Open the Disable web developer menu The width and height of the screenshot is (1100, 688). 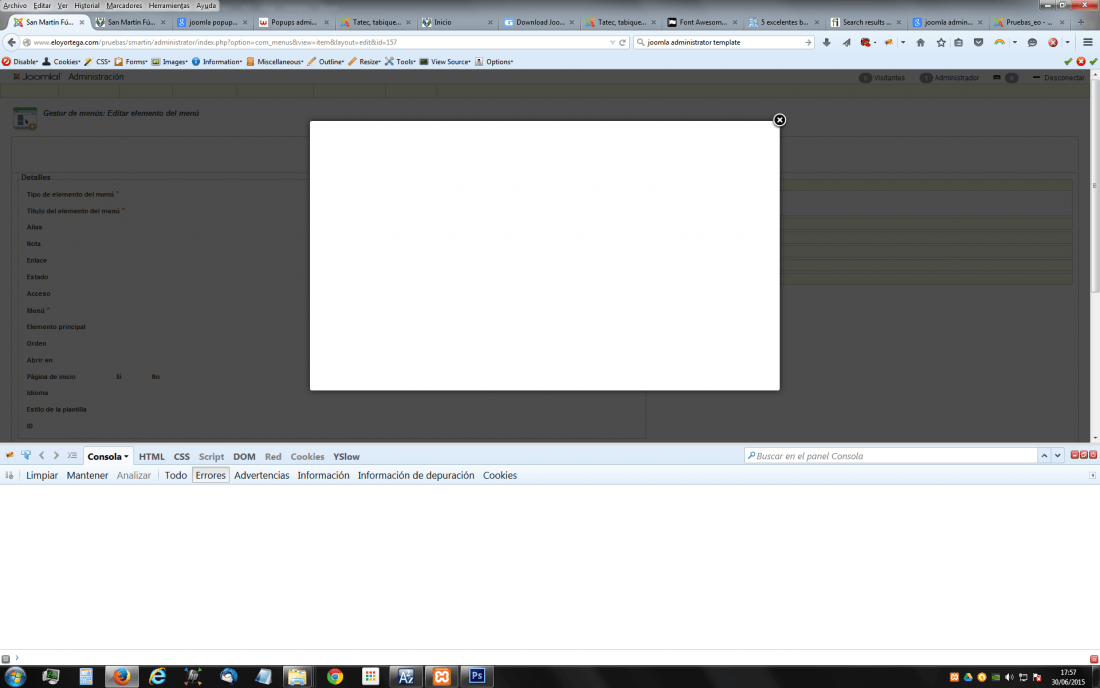pos(20,62)
